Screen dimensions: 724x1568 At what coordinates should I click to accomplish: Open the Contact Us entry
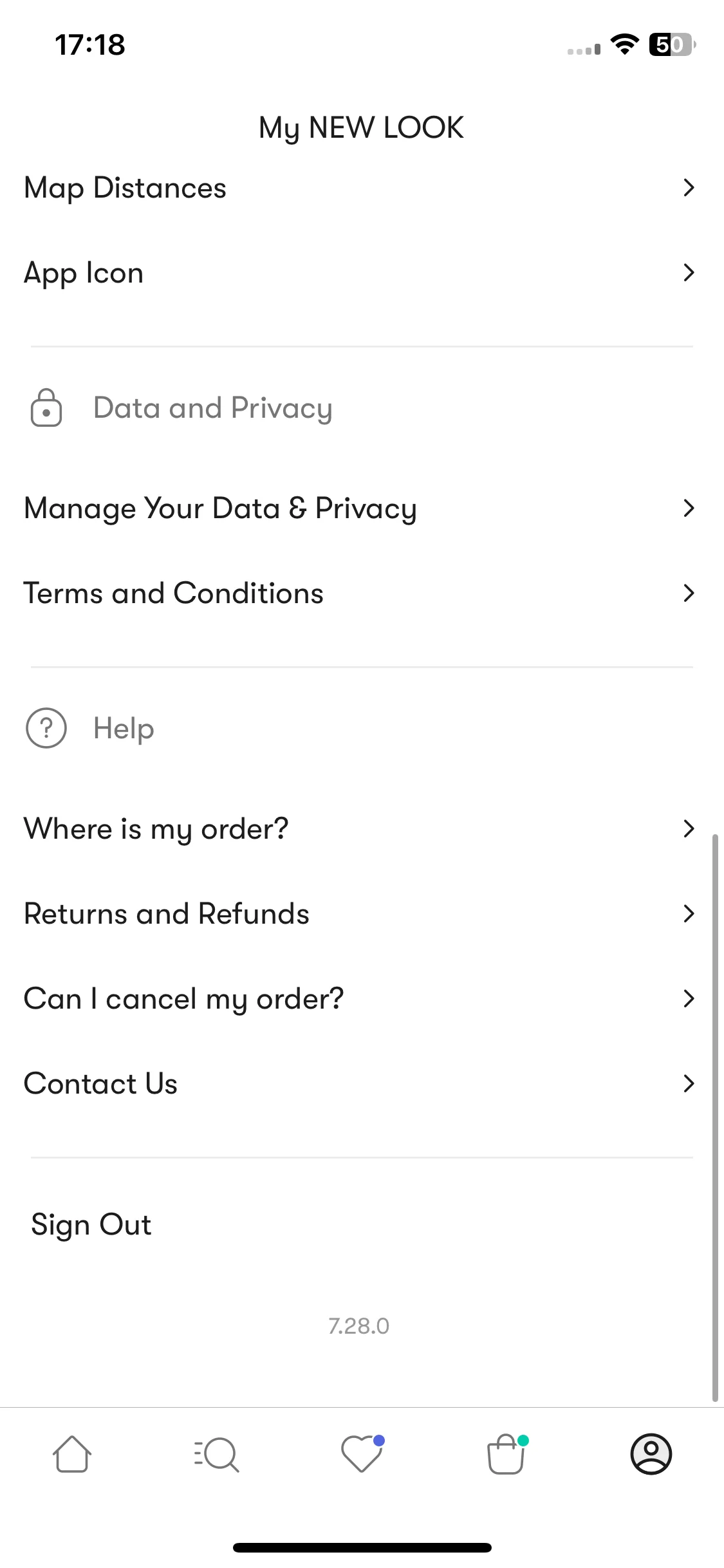click(x=362, y=1083)
